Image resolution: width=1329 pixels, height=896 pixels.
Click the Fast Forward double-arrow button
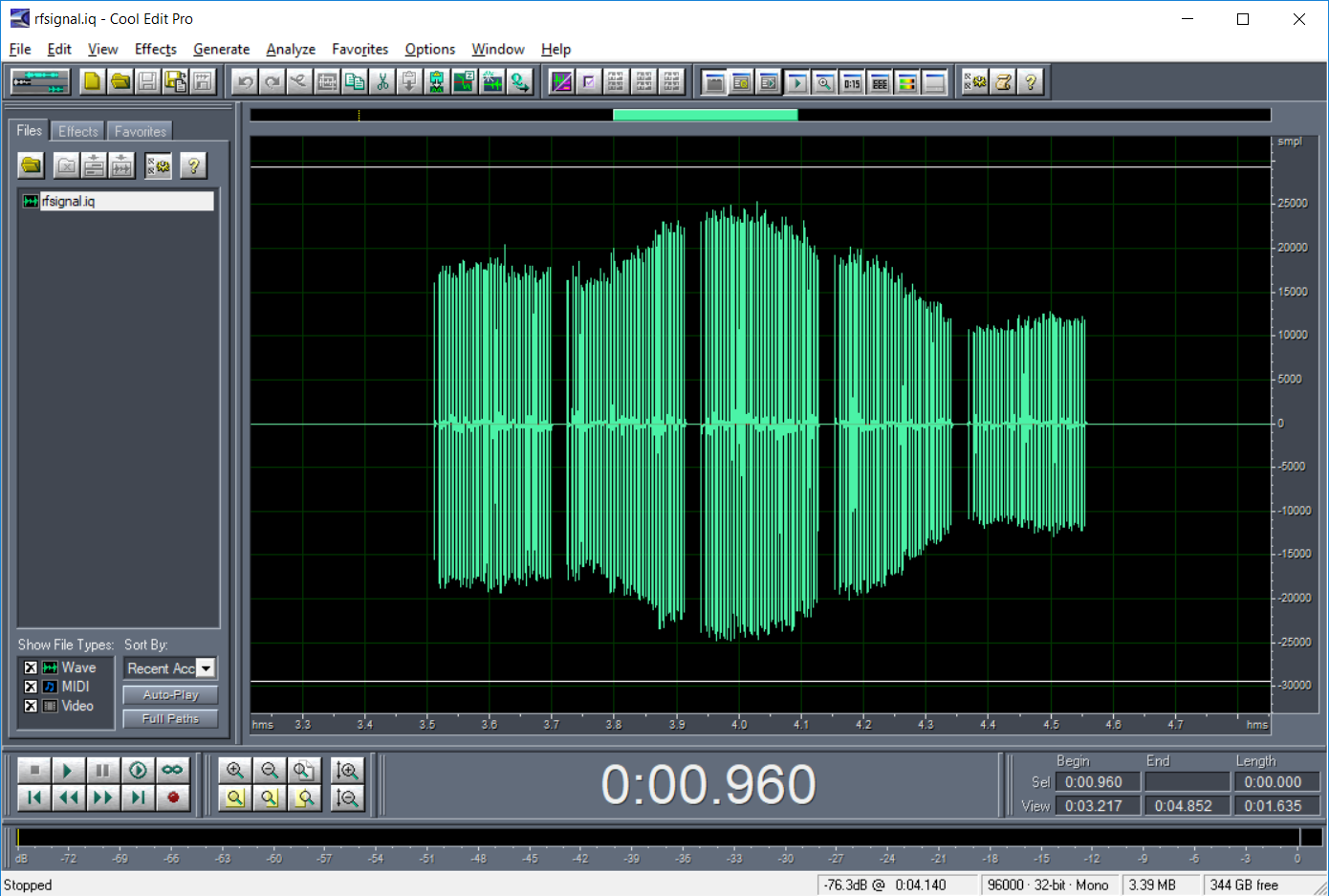[x=102, y=798]
